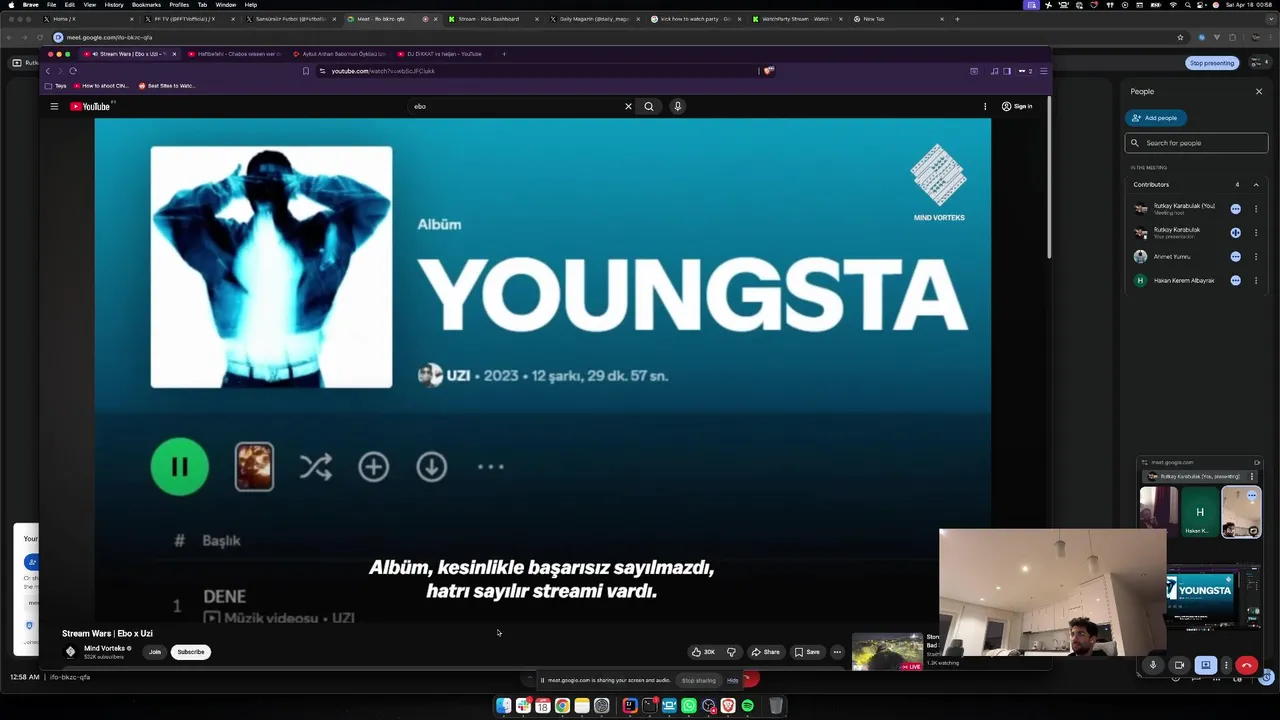Open How to shoot CIN bookmark
Image resolution: width=1280 pixels, height=720 pixels.
pos(100,86)
